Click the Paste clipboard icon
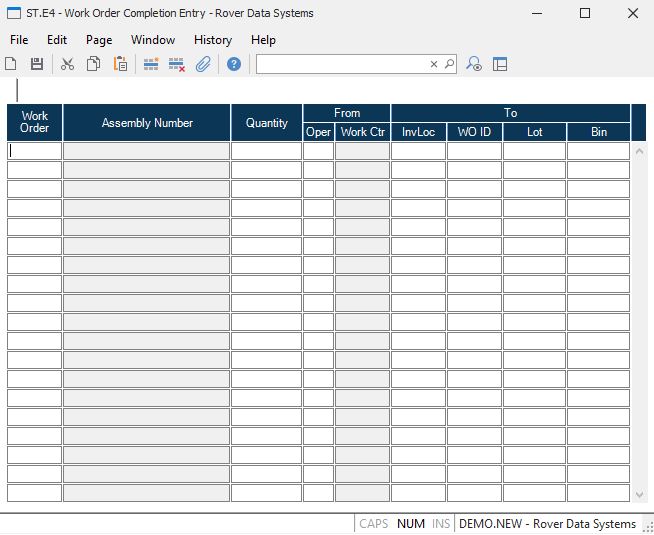Screen dimensions: 654x535 click(120, 64)
